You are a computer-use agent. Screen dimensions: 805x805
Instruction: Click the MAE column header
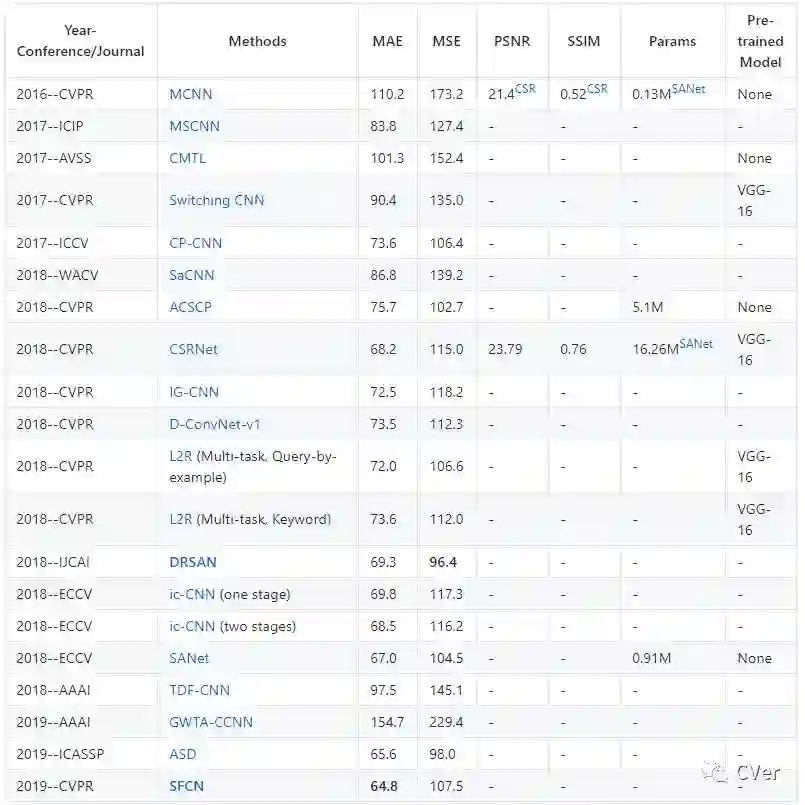387,41
